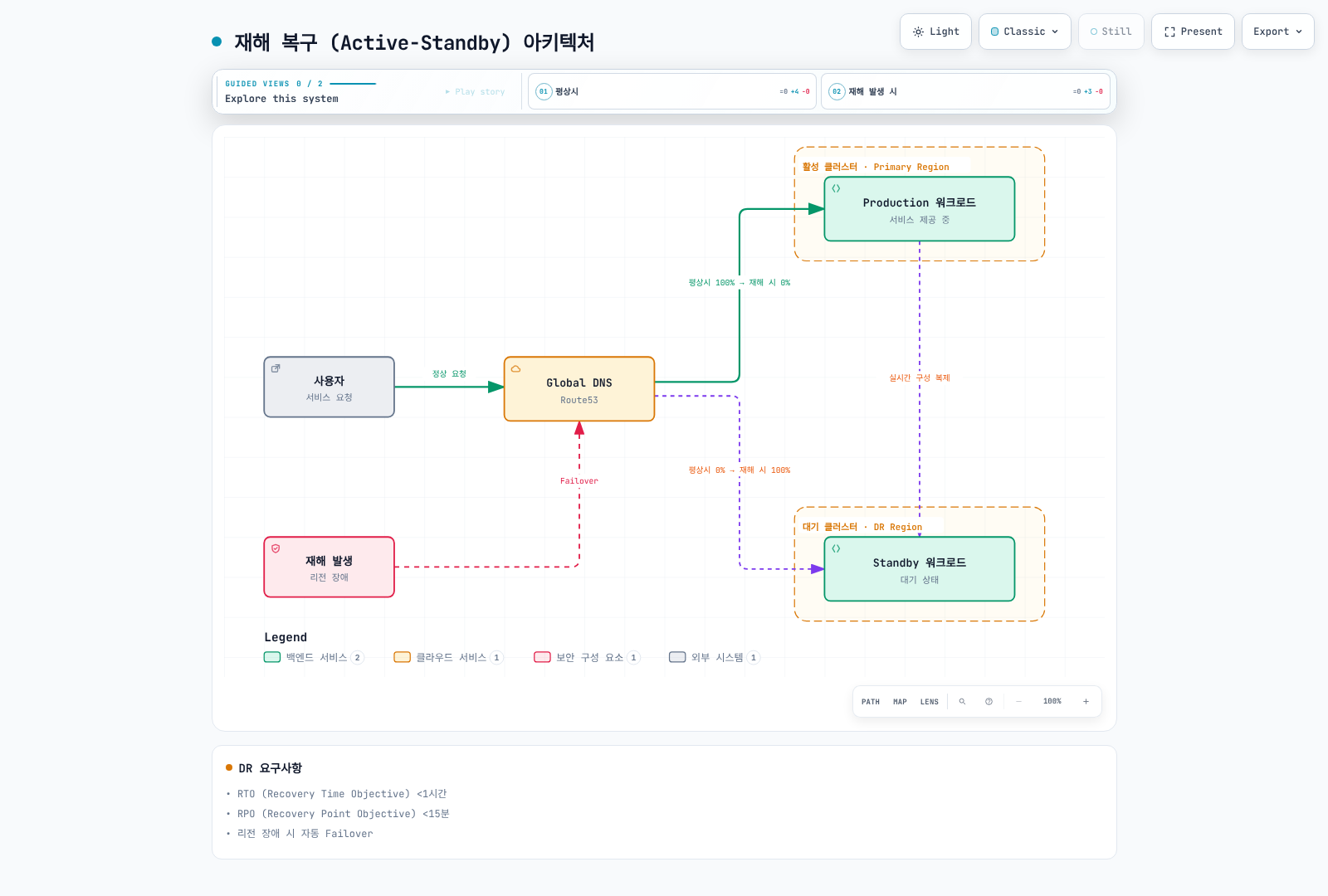Switch to PATH mode
Viewport: 1328px width, 896px height.
pos(871,702)
